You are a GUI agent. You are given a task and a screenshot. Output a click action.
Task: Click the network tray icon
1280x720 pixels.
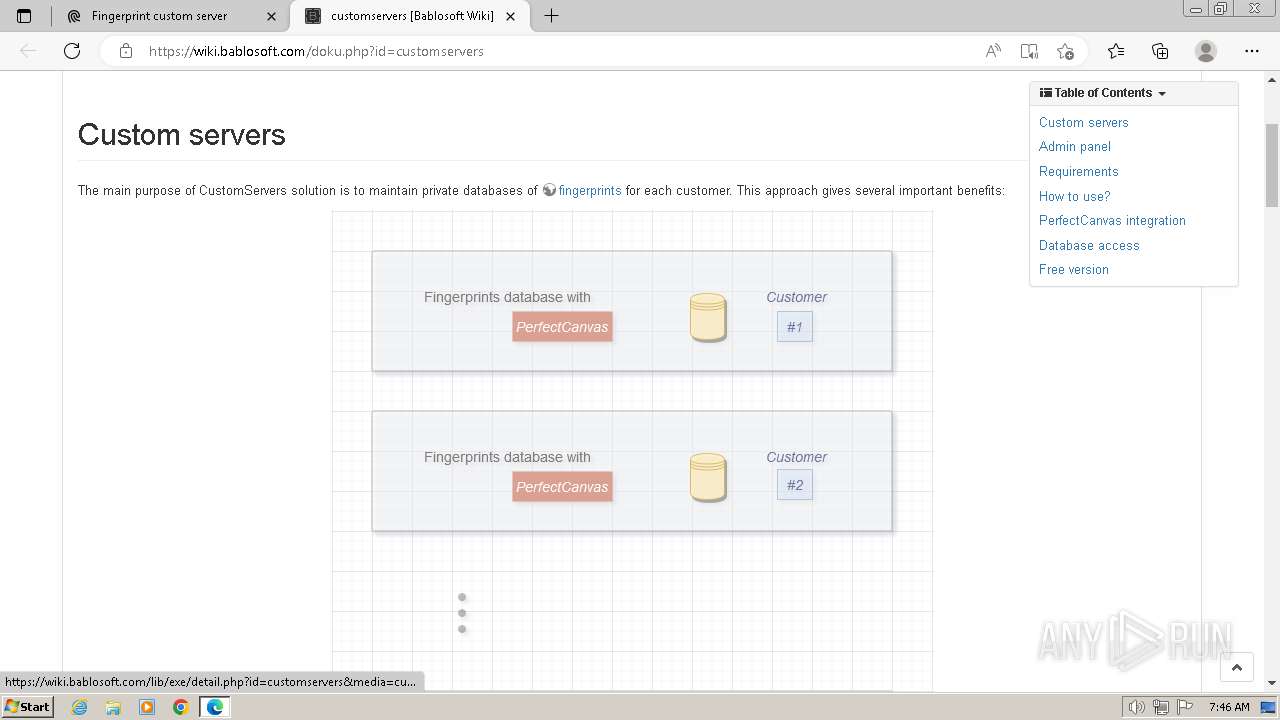pyautogui.click(x=1161, y=707)
